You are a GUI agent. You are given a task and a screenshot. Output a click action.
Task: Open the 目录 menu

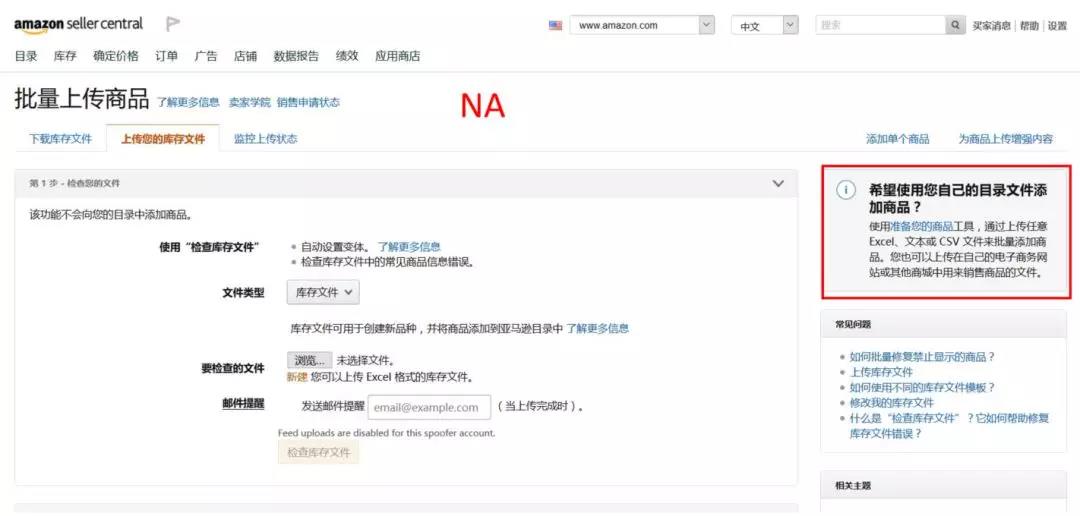[x=25, y=56]
